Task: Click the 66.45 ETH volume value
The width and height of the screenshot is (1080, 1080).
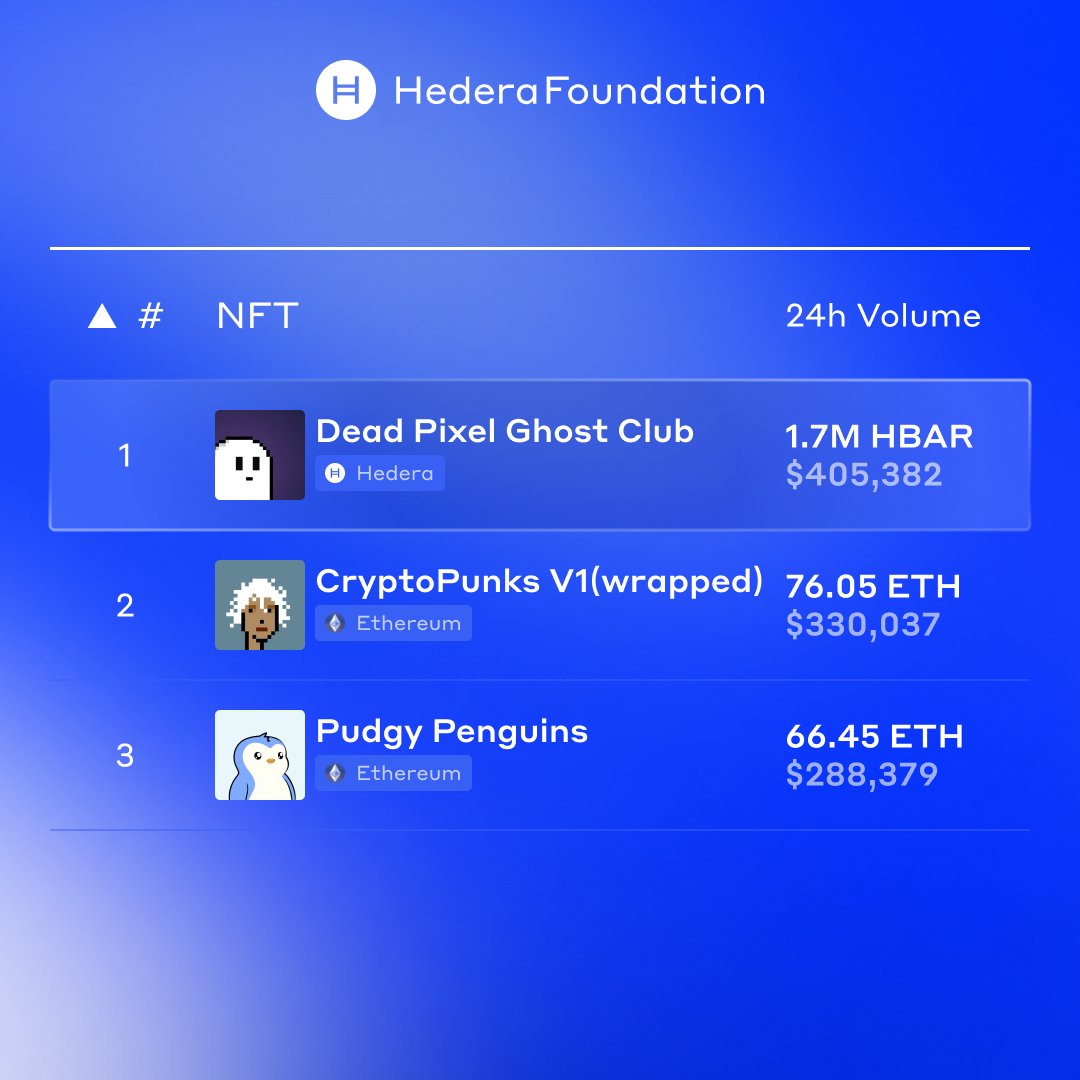Action: pos(875,736)
